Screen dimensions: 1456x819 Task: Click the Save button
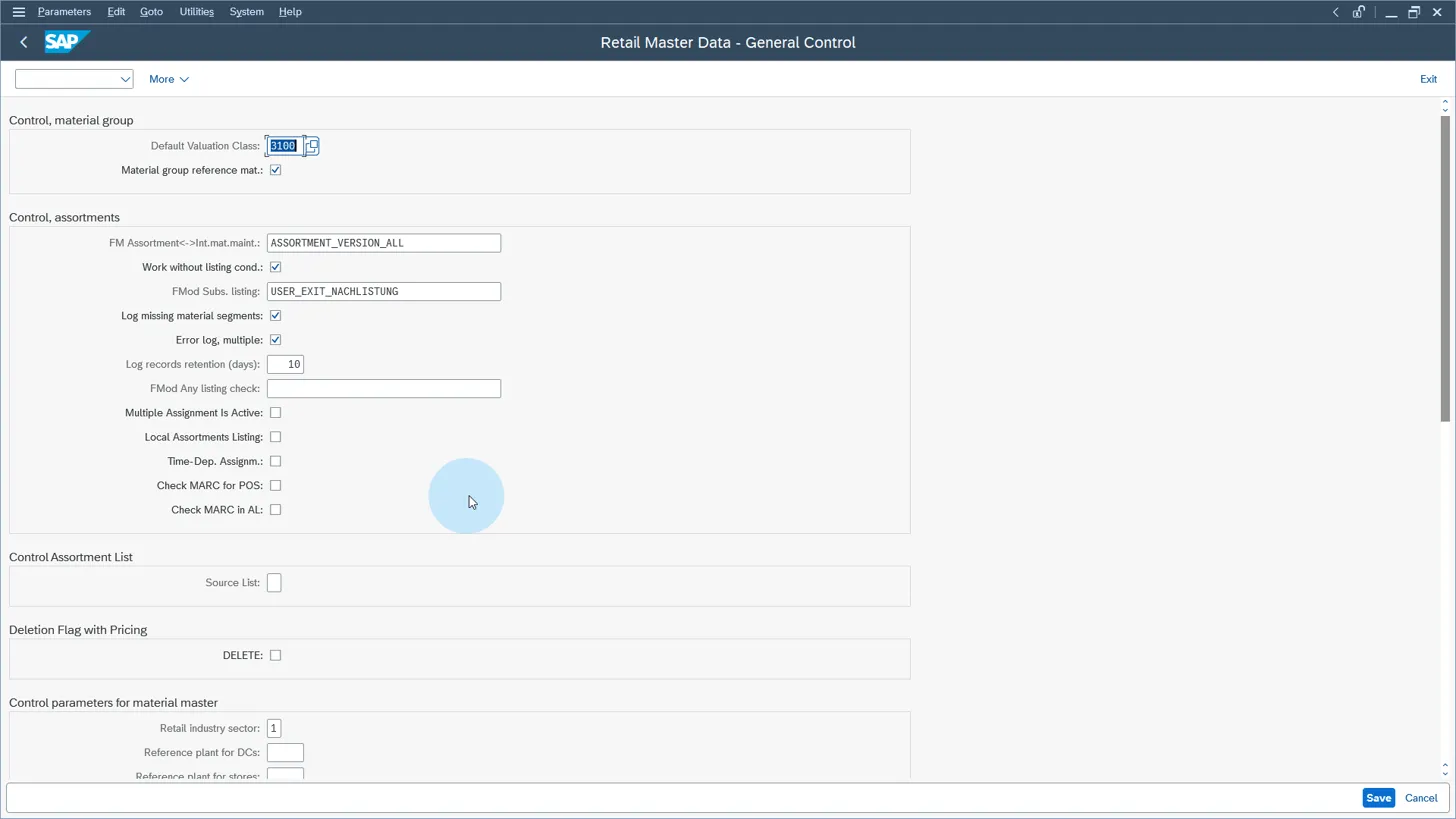(1378, 798)
